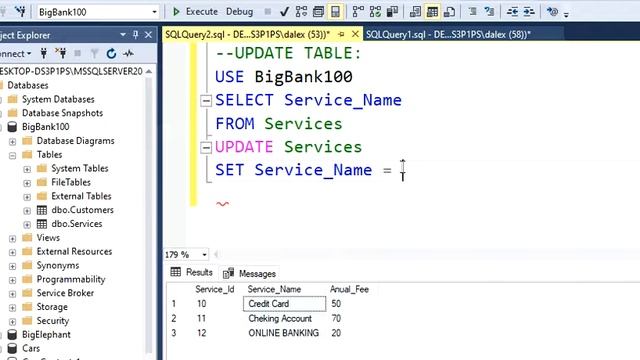Select the Cars database in the tree
This screenshot has height=360, width=640.
click(31, 348)
